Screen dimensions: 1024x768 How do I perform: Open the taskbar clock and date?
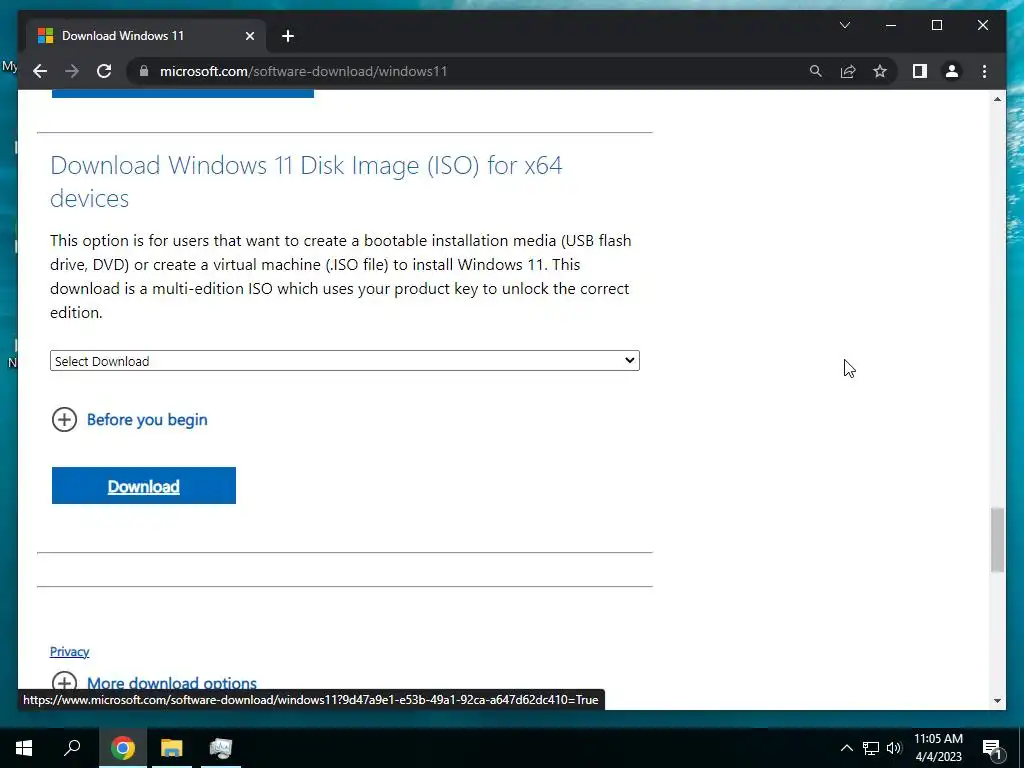pos(938,748)
